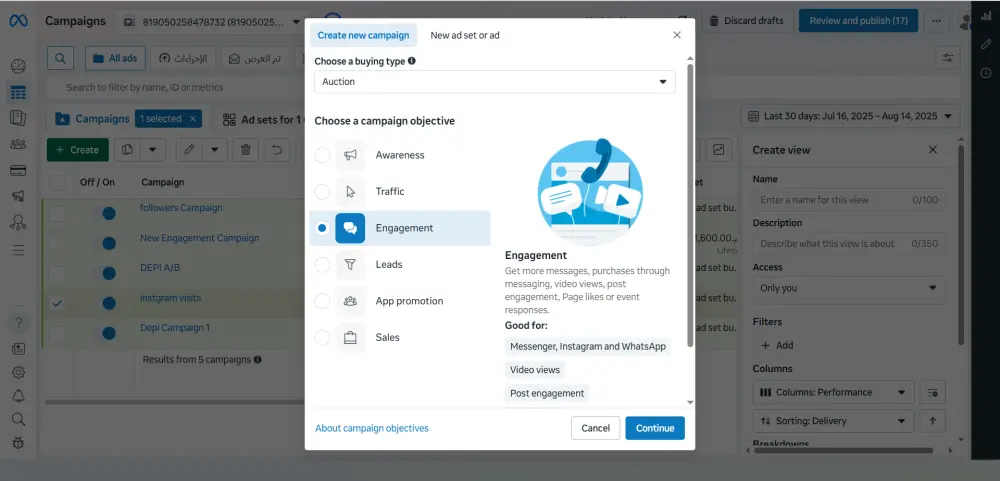Select the App promotion objective radio button
The height and width of the screenshot is (481, 1000).
pos(323,301)
